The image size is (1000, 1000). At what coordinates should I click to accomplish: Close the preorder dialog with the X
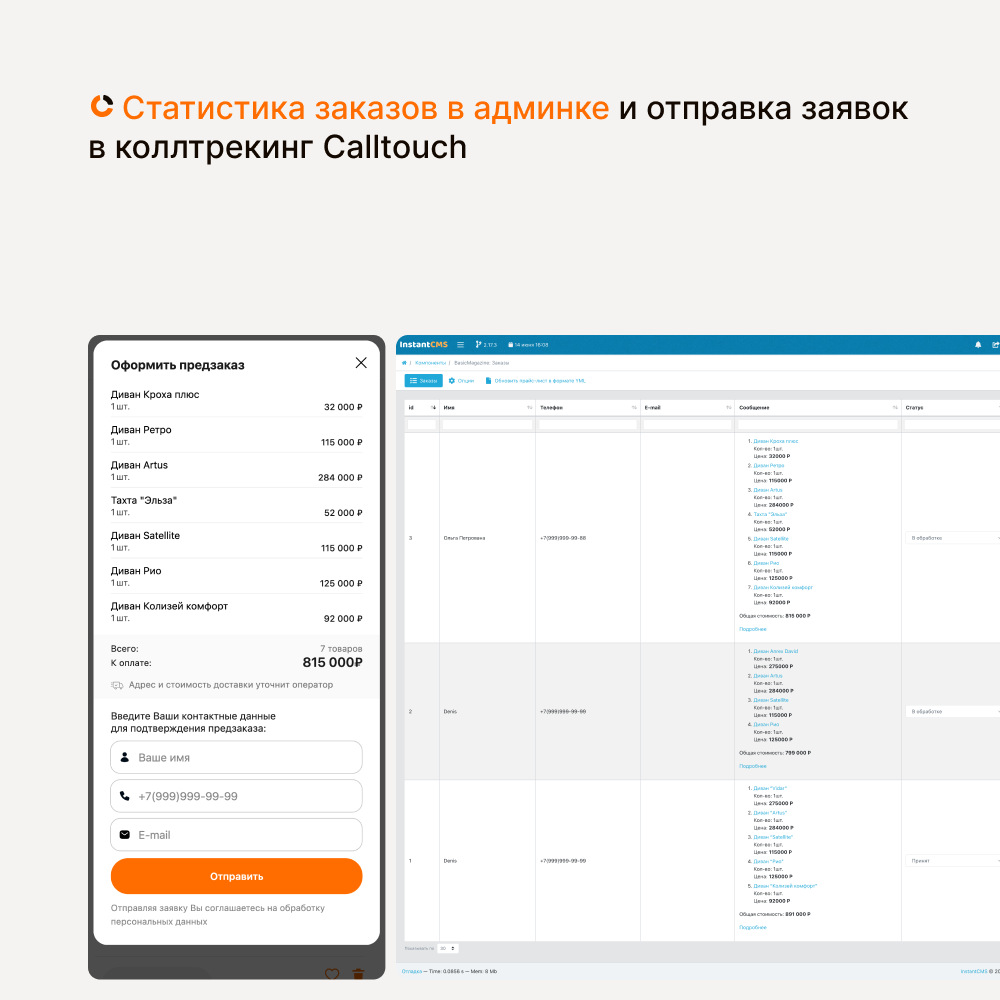point(361,363)
